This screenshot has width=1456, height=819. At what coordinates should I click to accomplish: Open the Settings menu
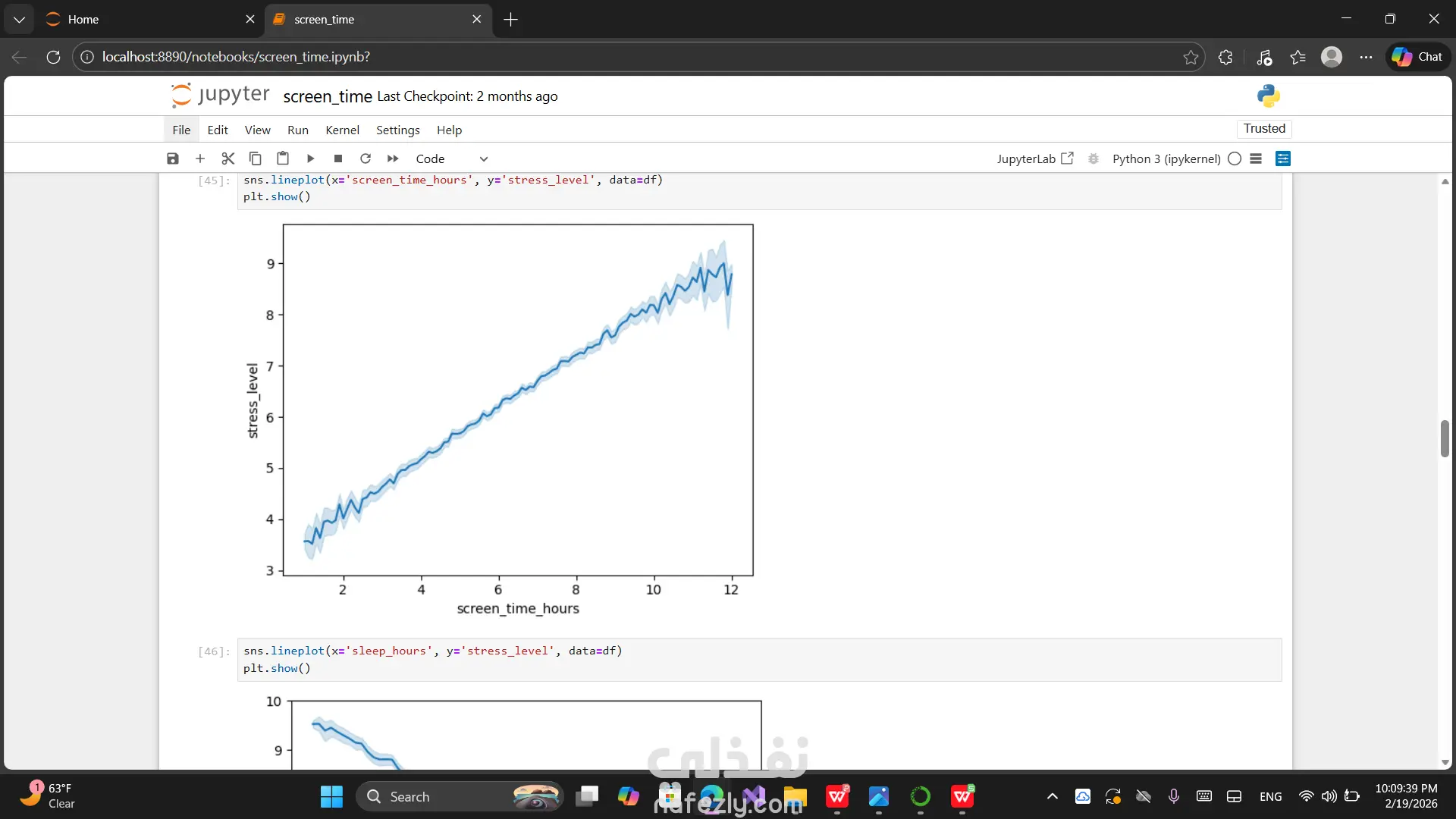click(397, 130)
